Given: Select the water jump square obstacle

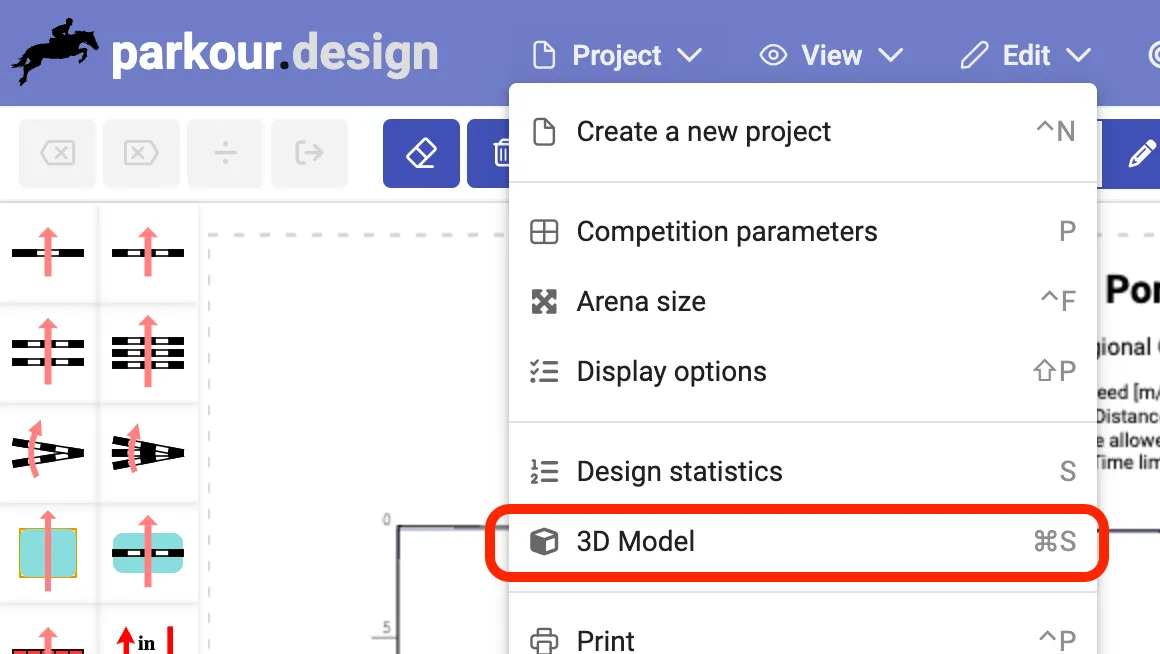Looking at the screenshot, I should point(48,552).
